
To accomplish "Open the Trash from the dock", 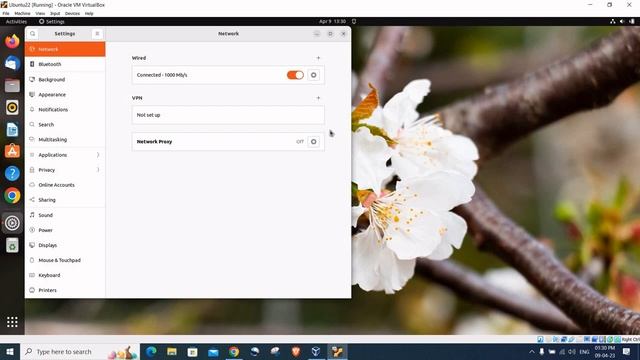I will pos(12,245).
